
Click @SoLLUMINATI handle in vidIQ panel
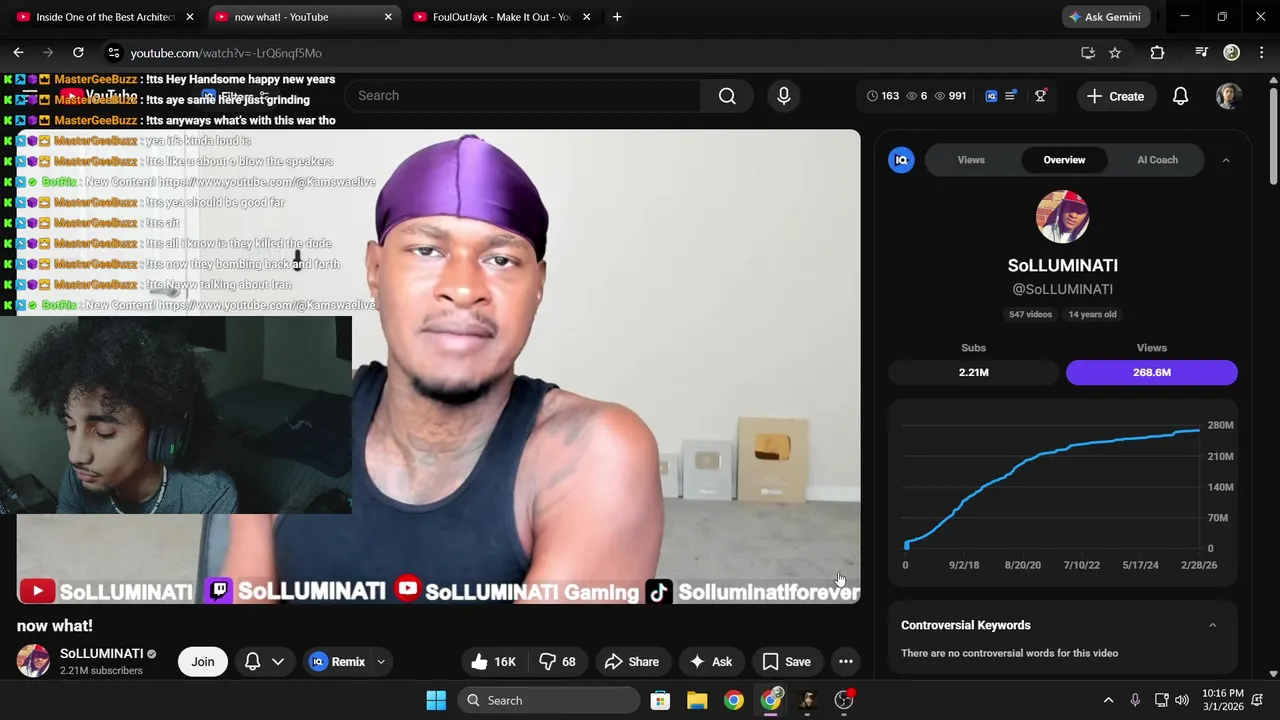pyautogui.click(x=1062, y=289)
